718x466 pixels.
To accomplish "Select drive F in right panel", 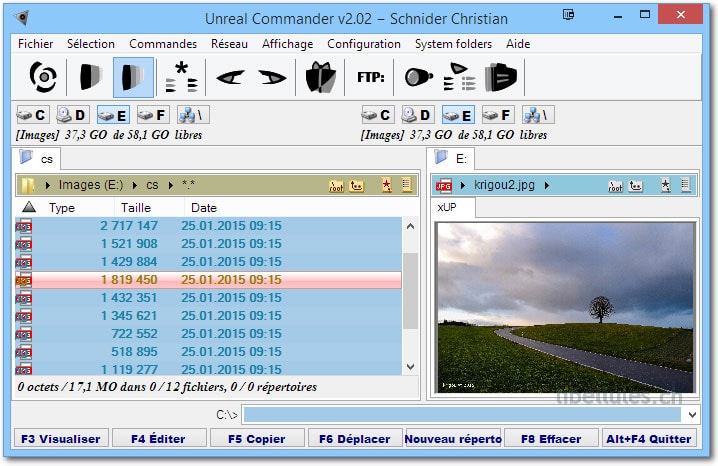I will pos(498,115).
